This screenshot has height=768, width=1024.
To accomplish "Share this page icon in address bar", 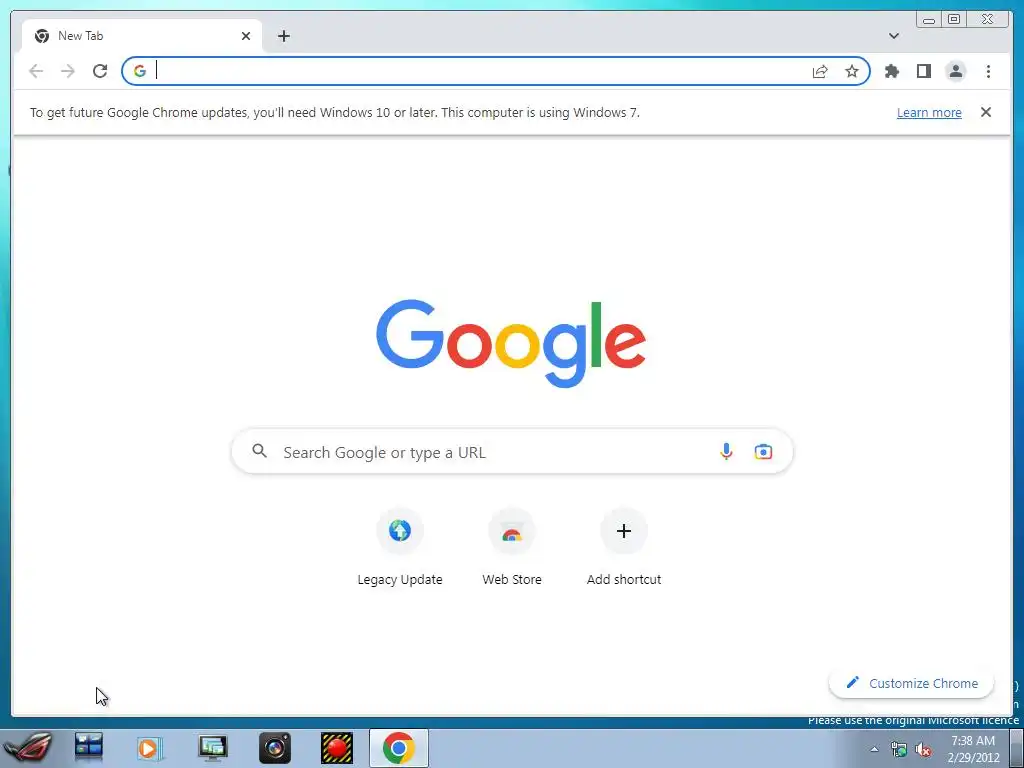I will click(x=820, y=71).
